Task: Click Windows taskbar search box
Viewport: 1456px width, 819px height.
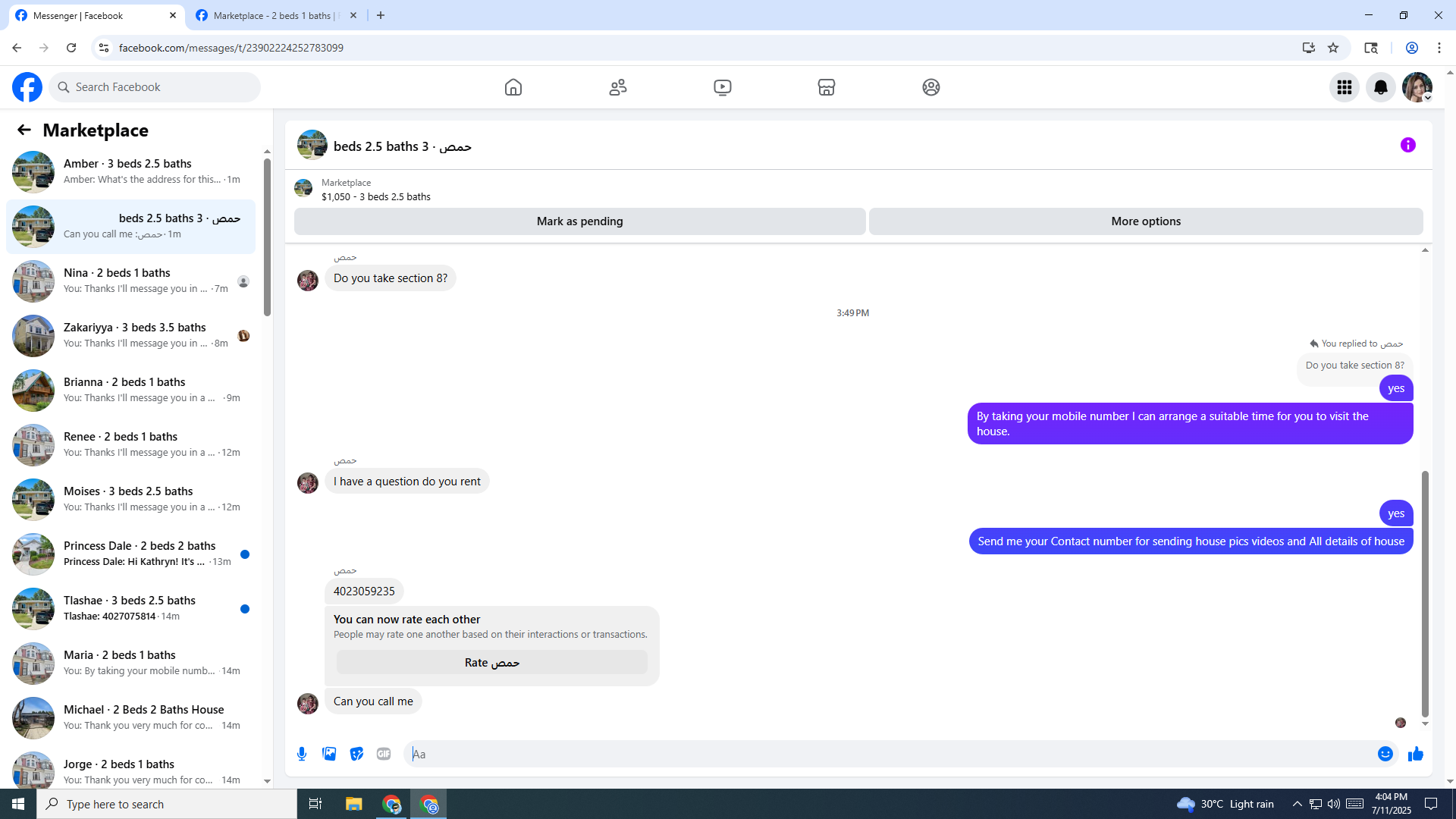Action: click(167, 804)
